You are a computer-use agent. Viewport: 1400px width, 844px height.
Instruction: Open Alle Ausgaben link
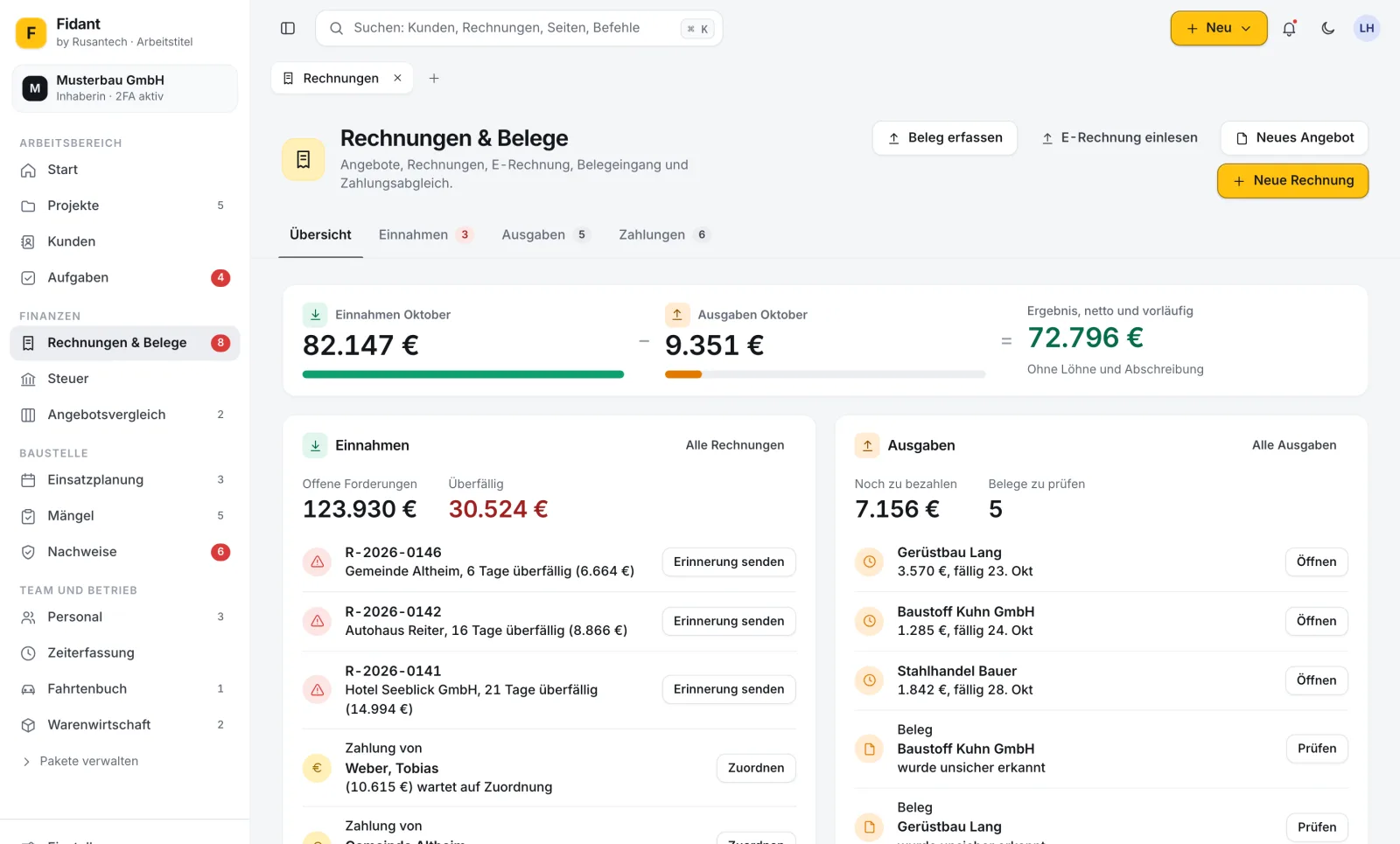click(x=1294, y=445)
